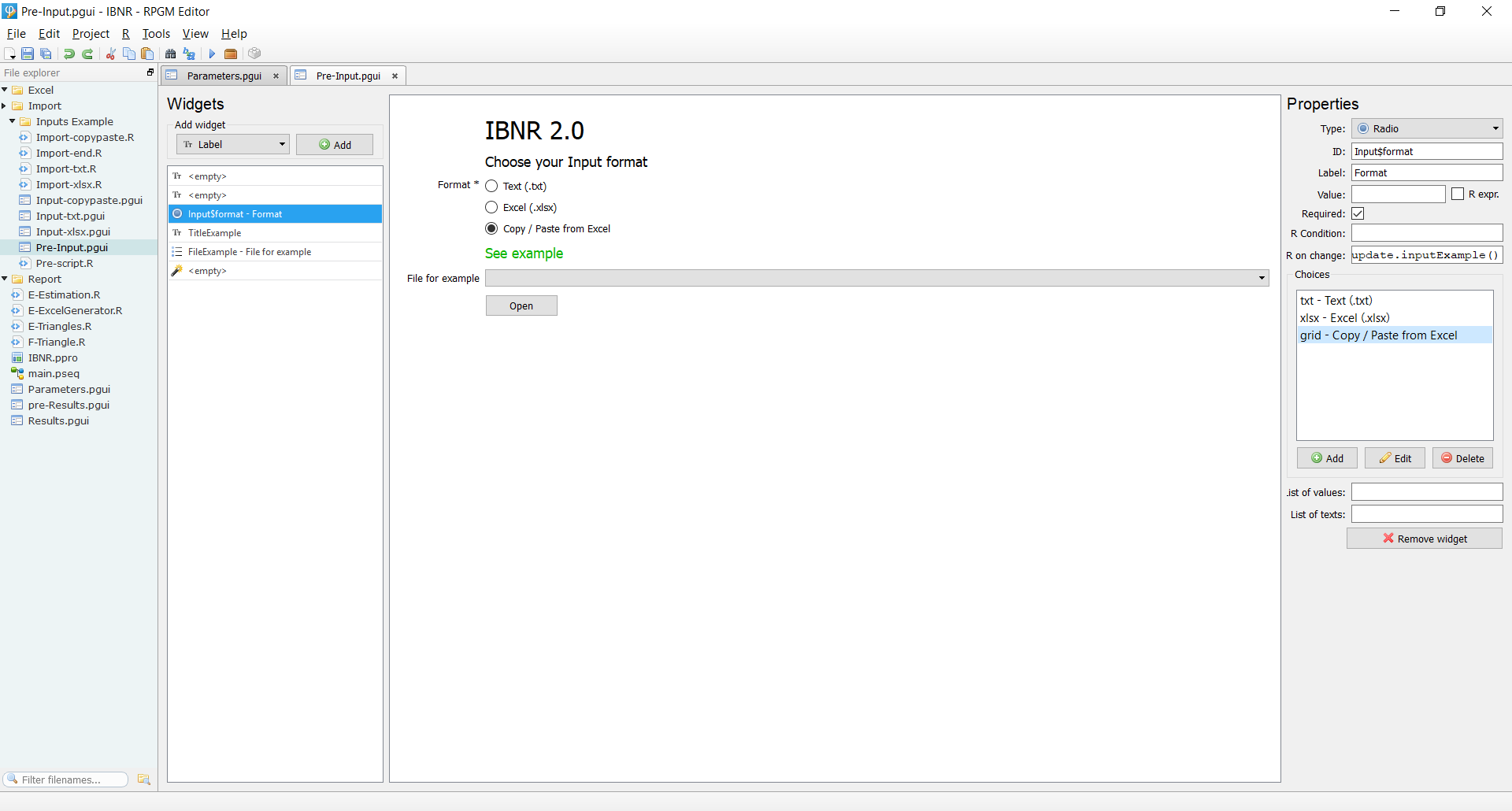
Task: Switch to the Parameters.pgui tab
Action: click(224, 76)
